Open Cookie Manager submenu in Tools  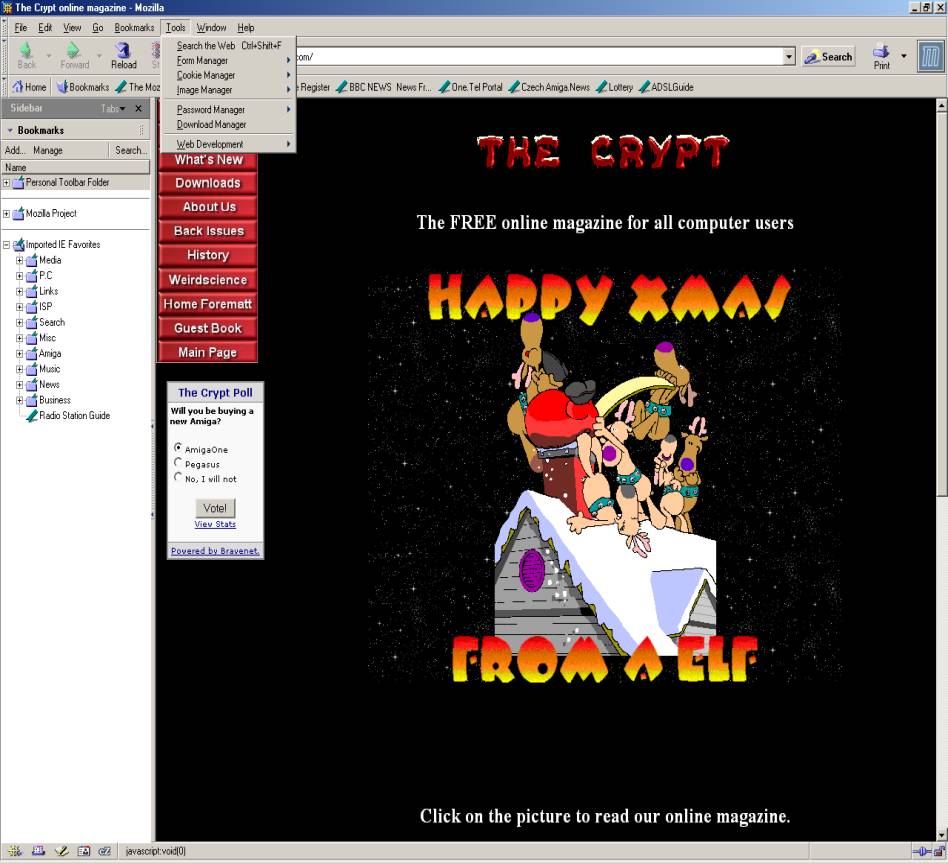coord(206,75)
